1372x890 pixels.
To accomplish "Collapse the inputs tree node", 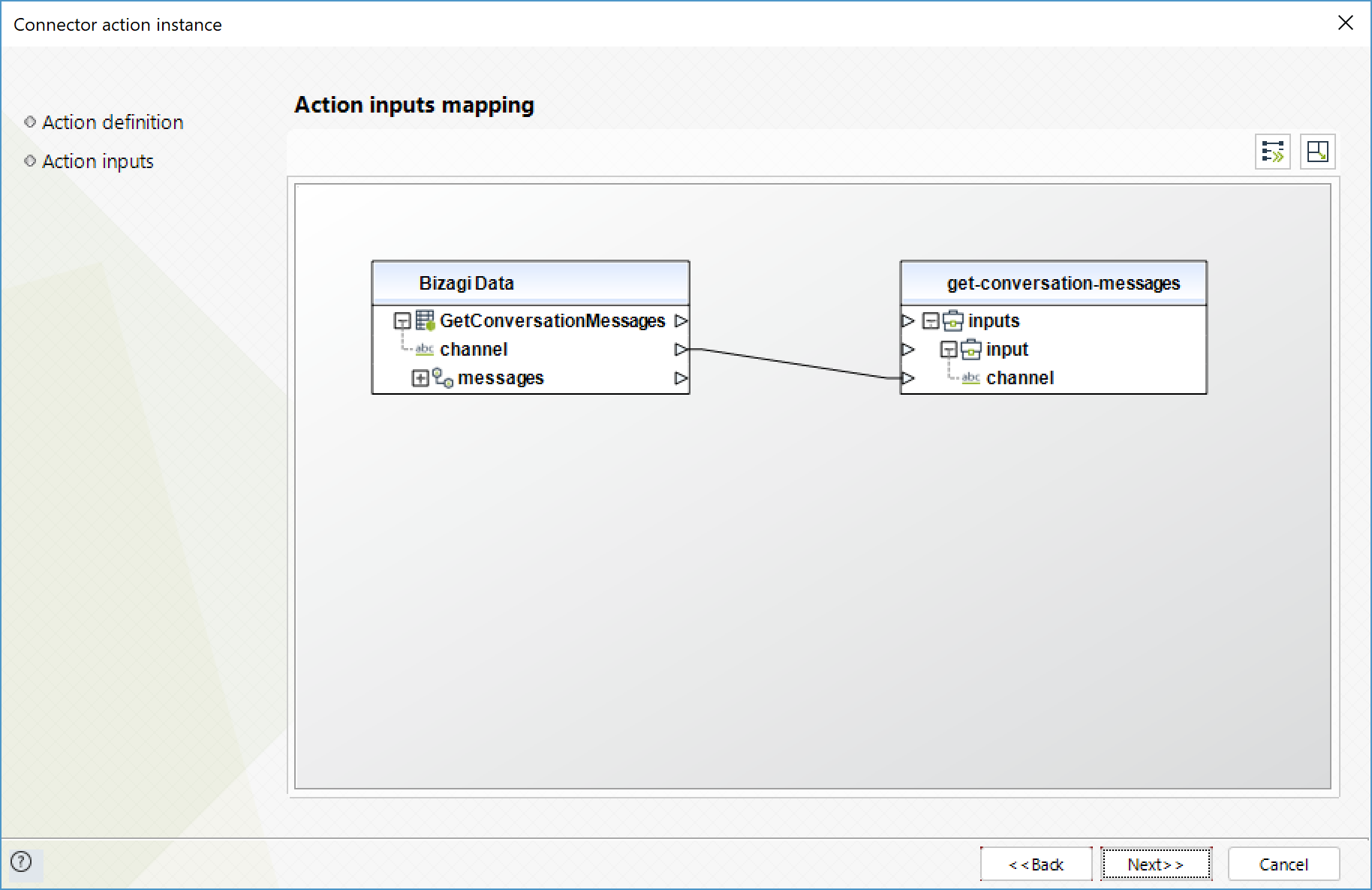I will coord(931,321).
